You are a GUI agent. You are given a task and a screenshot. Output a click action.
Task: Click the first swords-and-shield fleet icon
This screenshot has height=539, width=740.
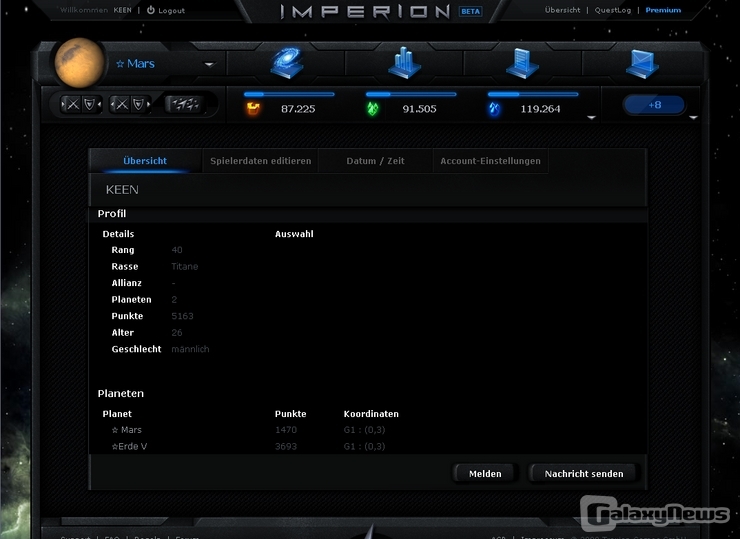point(81,104)
